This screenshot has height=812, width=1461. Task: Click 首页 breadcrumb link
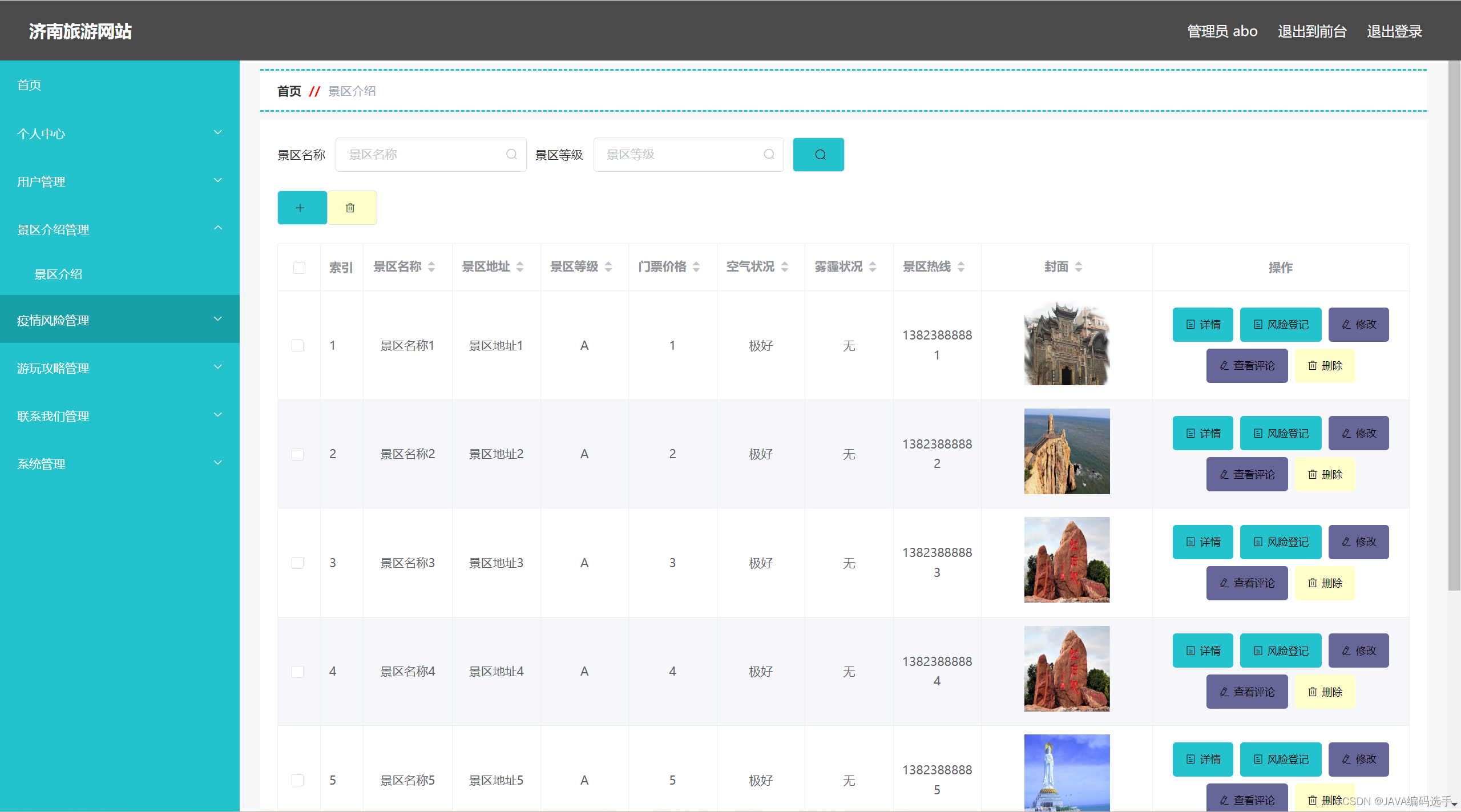[x=289, y=91]
